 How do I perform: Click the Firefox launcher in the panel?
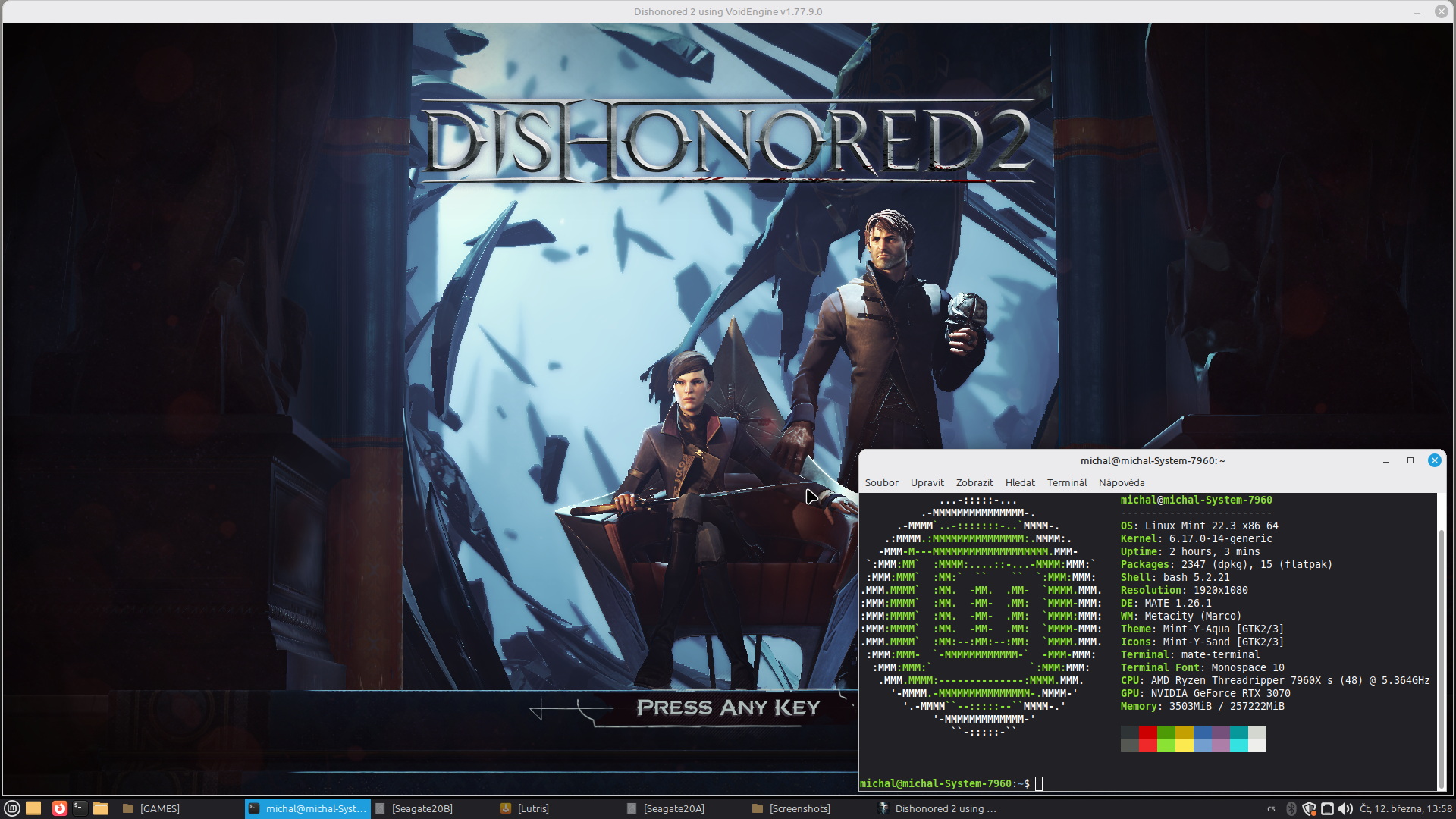59,808
